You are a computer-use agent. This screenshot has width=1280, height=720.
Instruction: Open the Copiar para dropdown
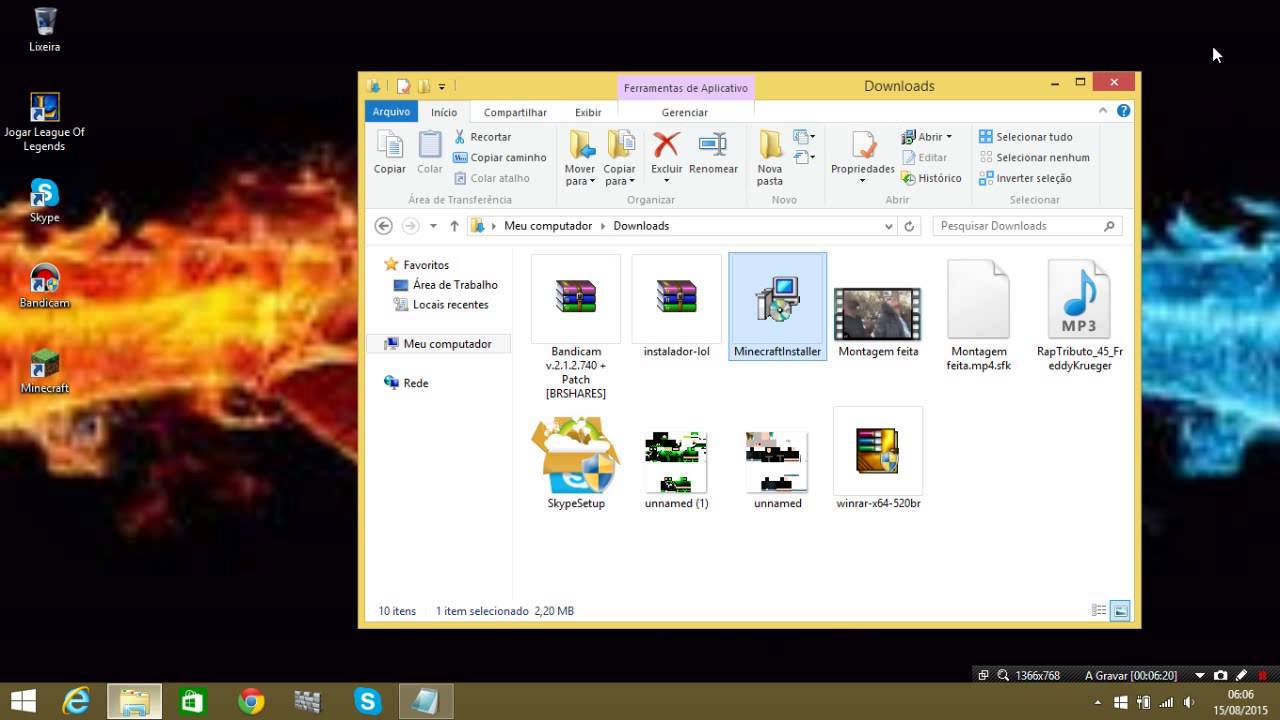(x=620, y=175)
